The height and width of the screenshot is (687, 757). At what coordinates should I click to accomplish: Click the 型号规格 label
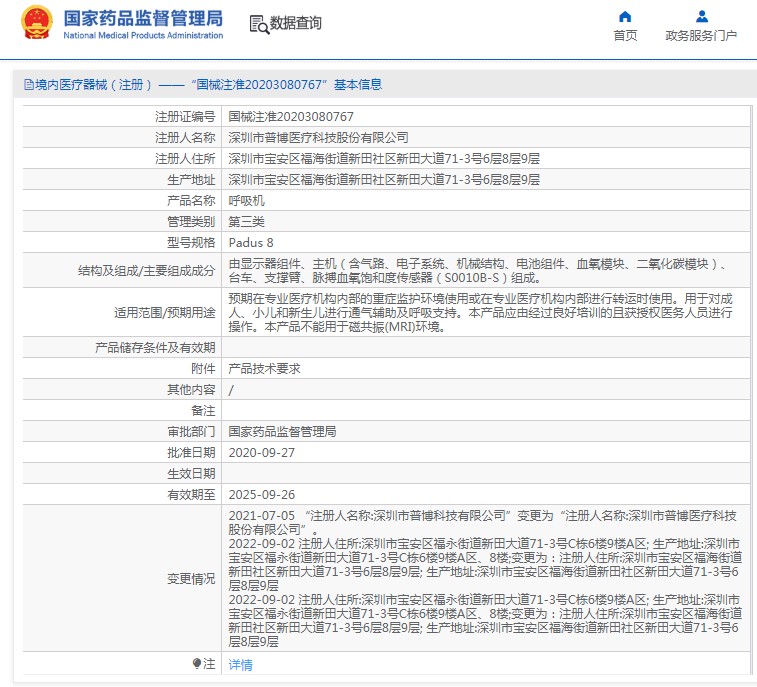(x=191, y=242)
